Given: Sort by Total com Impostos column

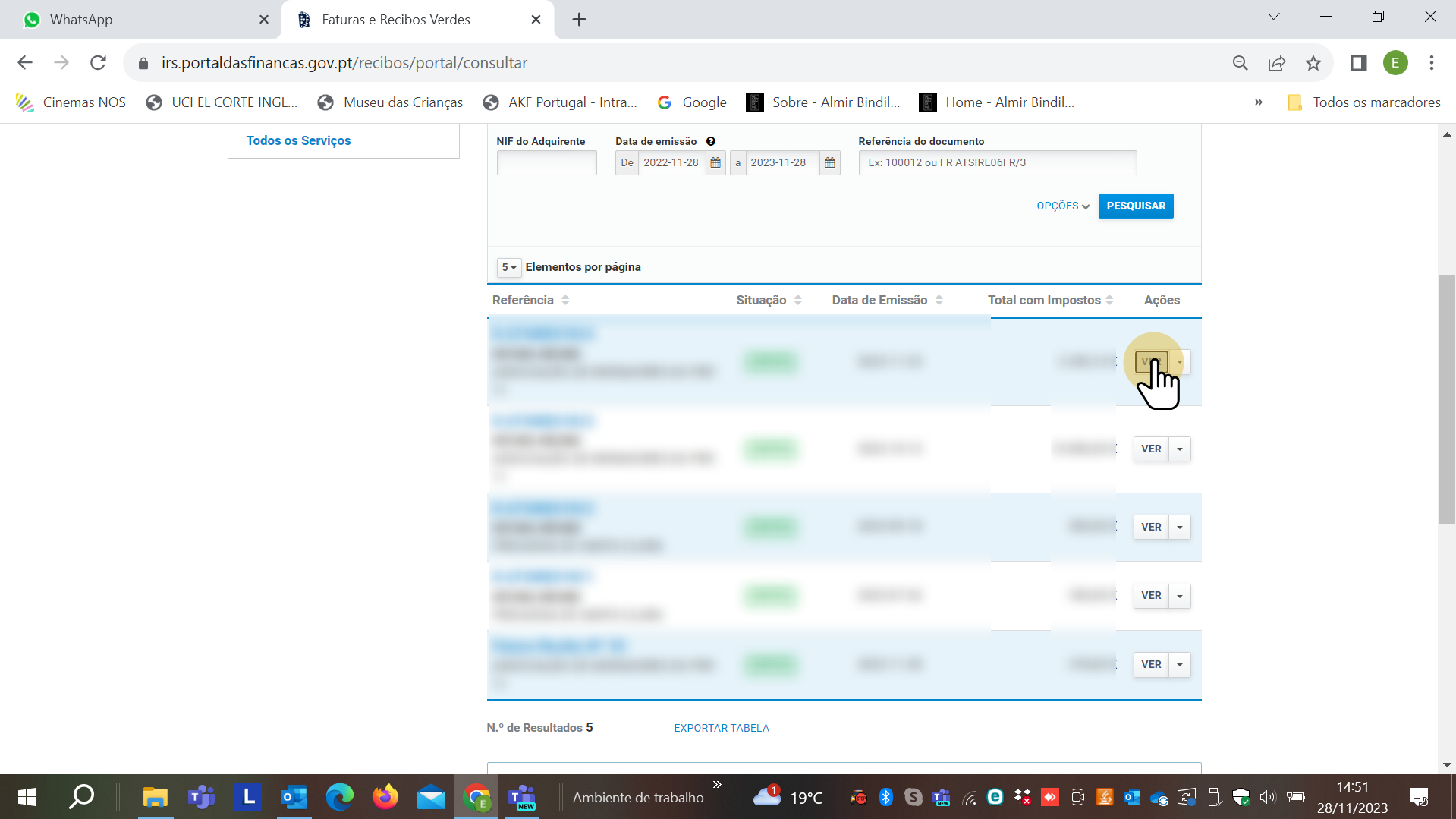Looking at the screenshot, I should click(1109, 301).
